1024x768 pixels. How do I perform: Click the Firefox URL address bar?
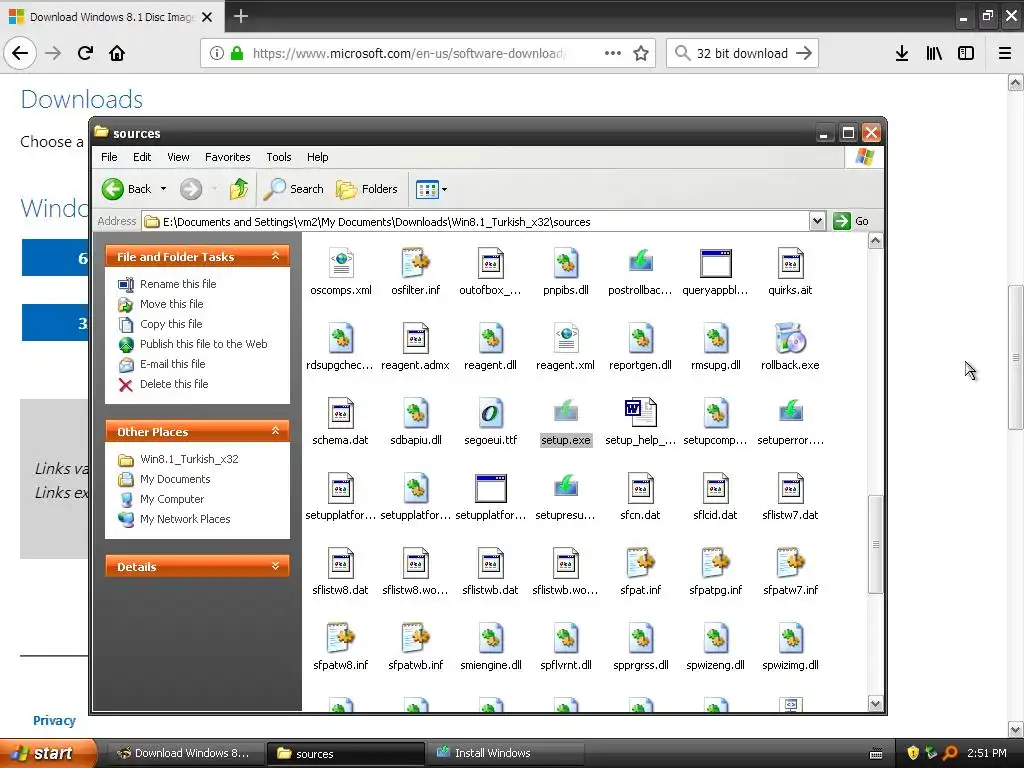(409, 54)
